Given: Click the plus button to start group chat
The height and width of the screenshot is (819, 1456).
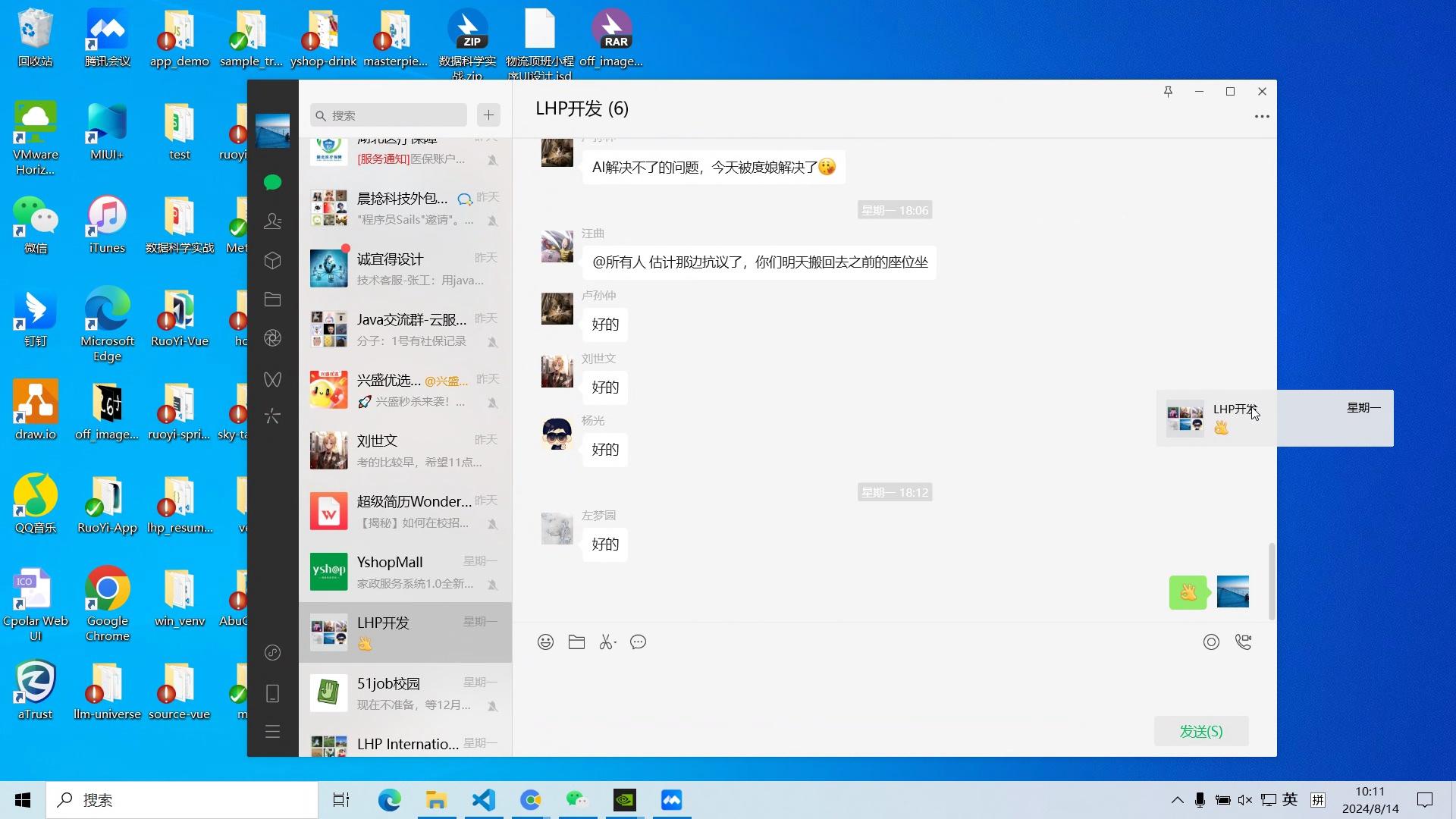Looking at the screenshot, I should click(x=488, y=115).
